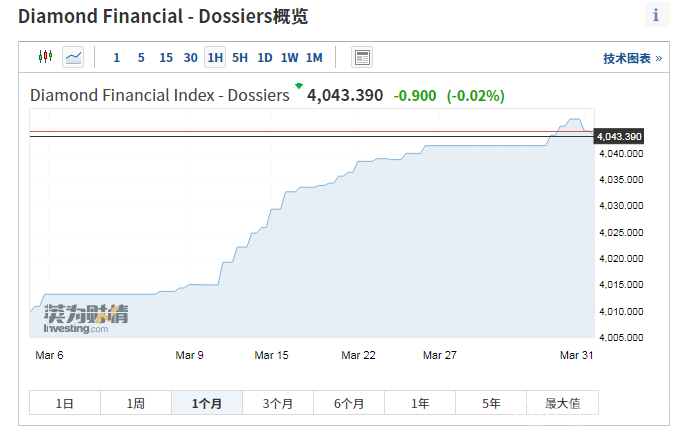Switch to the 5H interval
Screen dimensions: 687x442
point(240,57)
